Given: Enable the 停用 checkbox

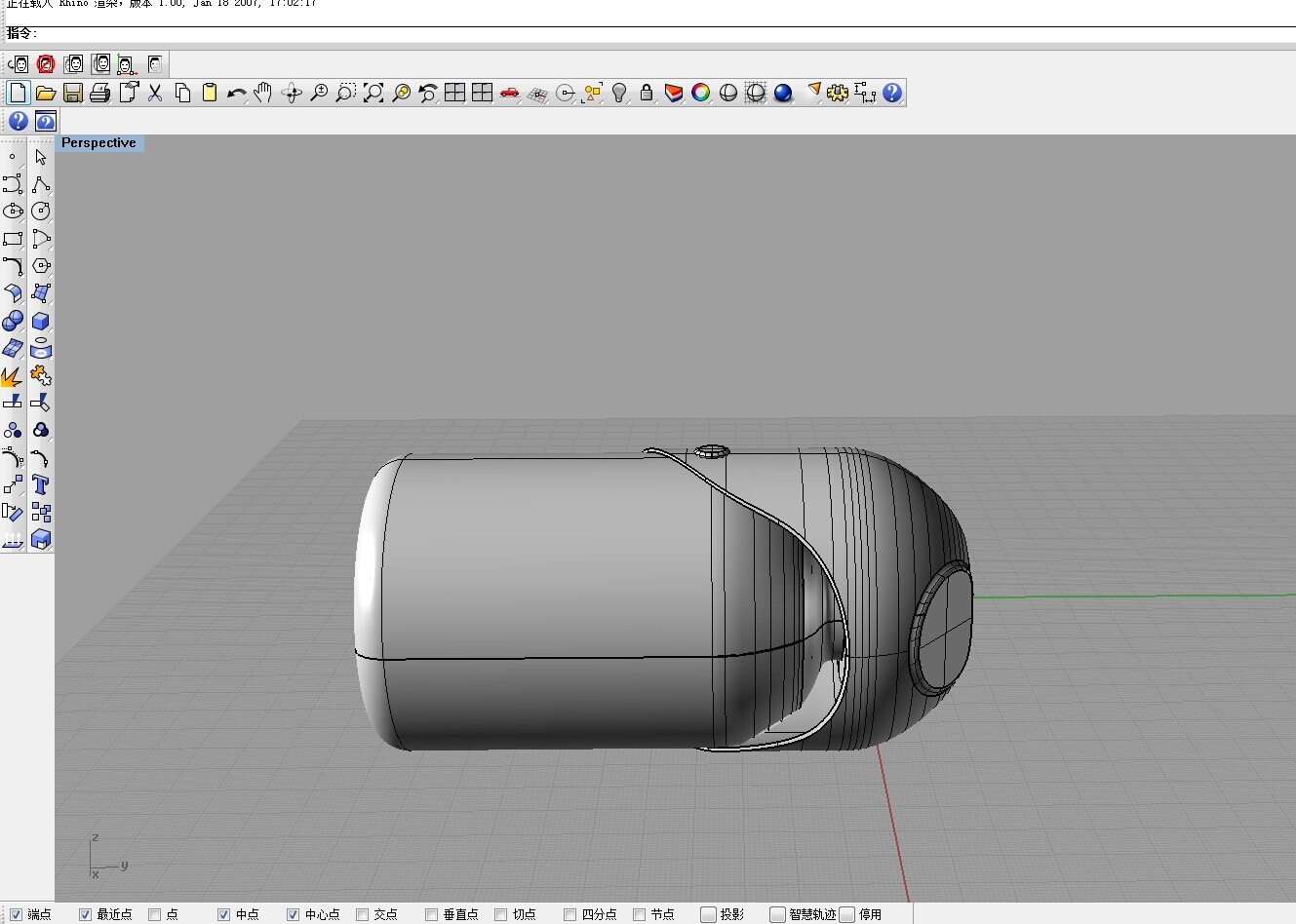Looking at the screenshot, I should [847, 914].
